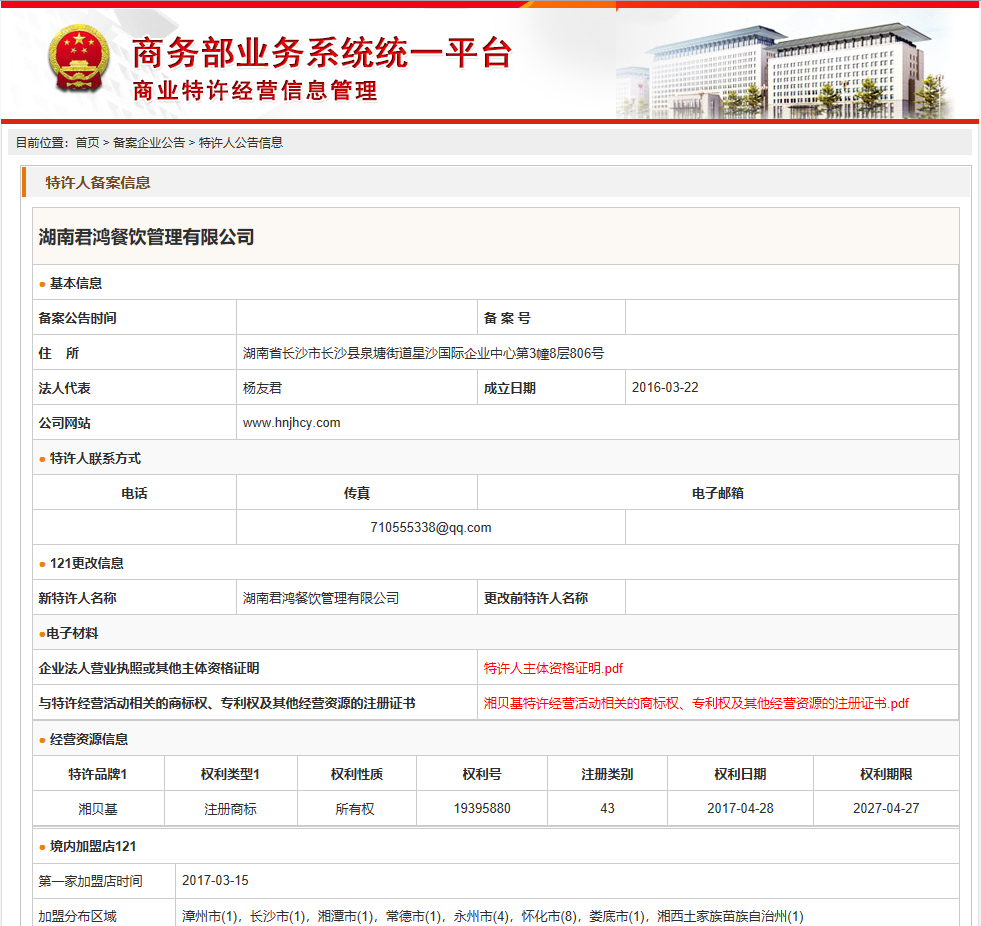Select the rights number 19395880
This screenshot has height=926, width=981.
(x=482, y=808)
